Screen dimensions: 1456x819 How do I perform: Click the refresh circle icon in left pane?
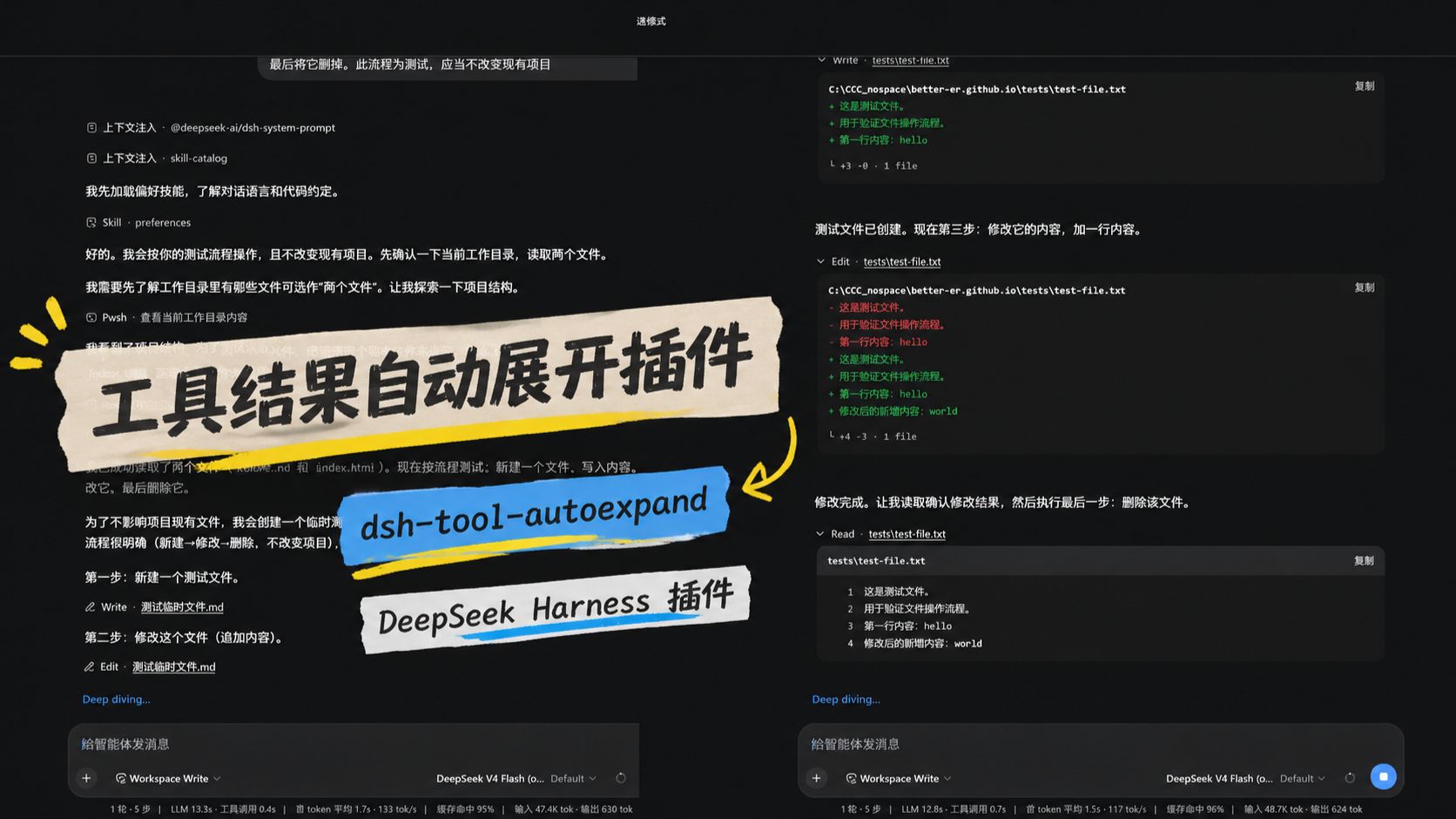[621, 778]
